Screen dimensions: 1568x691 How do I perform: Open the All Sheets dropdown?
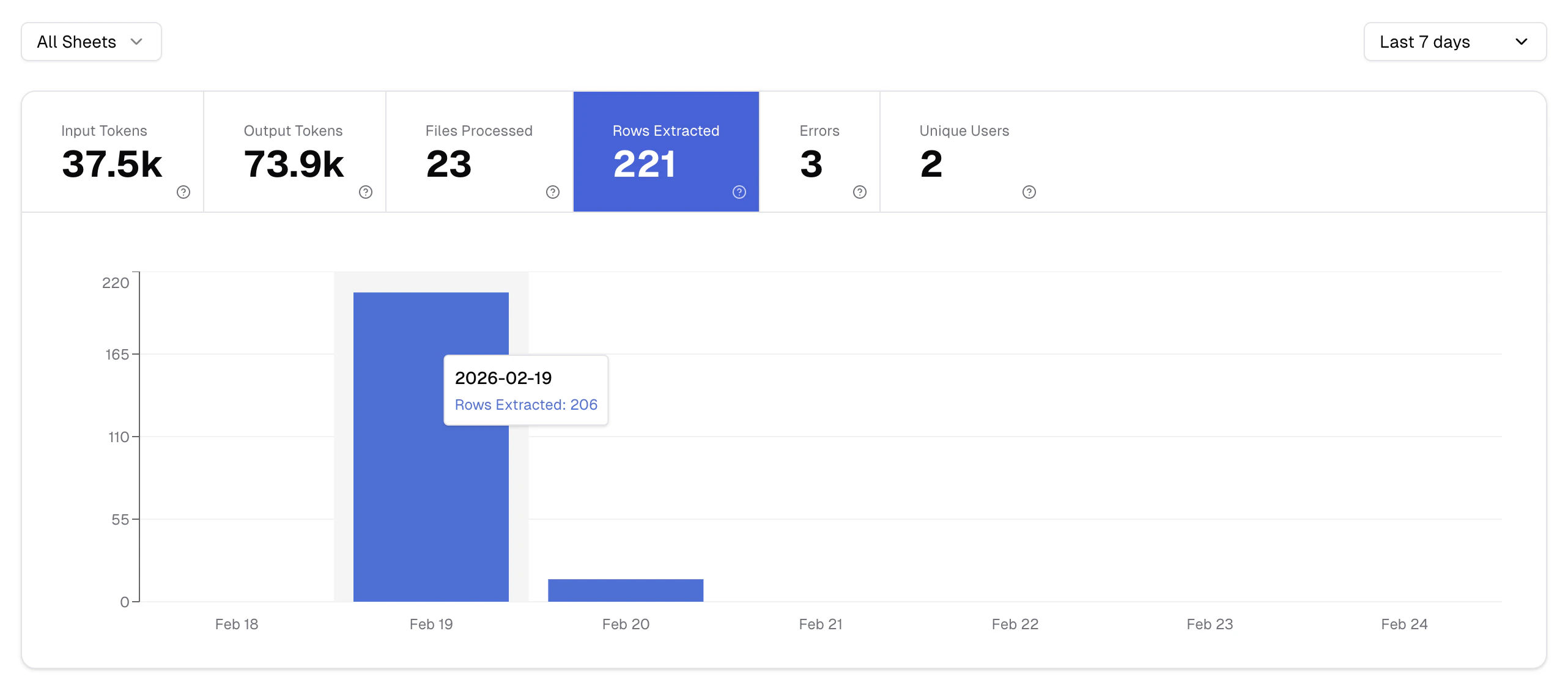[91, 42]
